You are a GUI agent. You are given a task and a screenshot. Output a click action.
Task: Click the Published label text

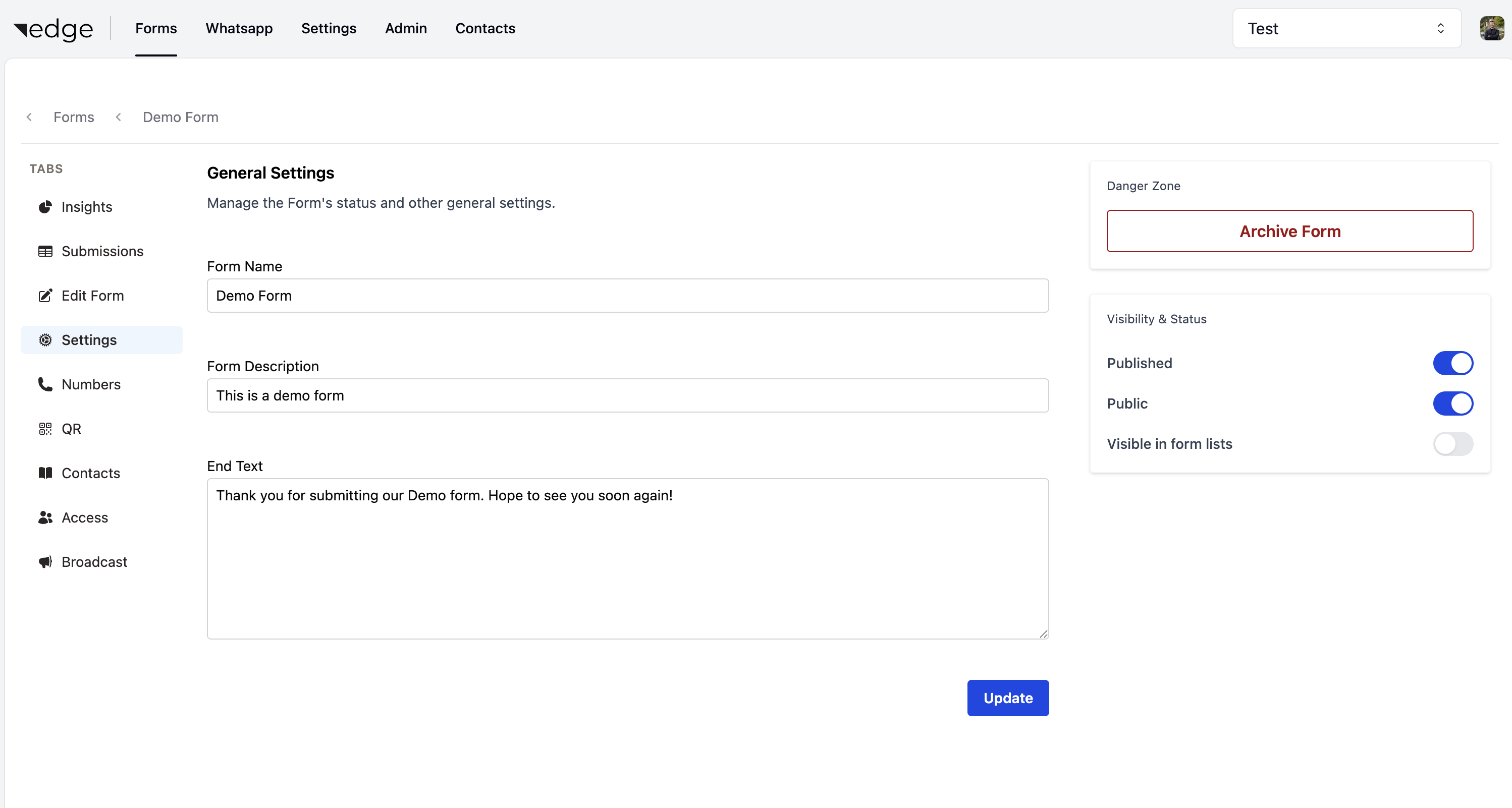pos(1139,363)
